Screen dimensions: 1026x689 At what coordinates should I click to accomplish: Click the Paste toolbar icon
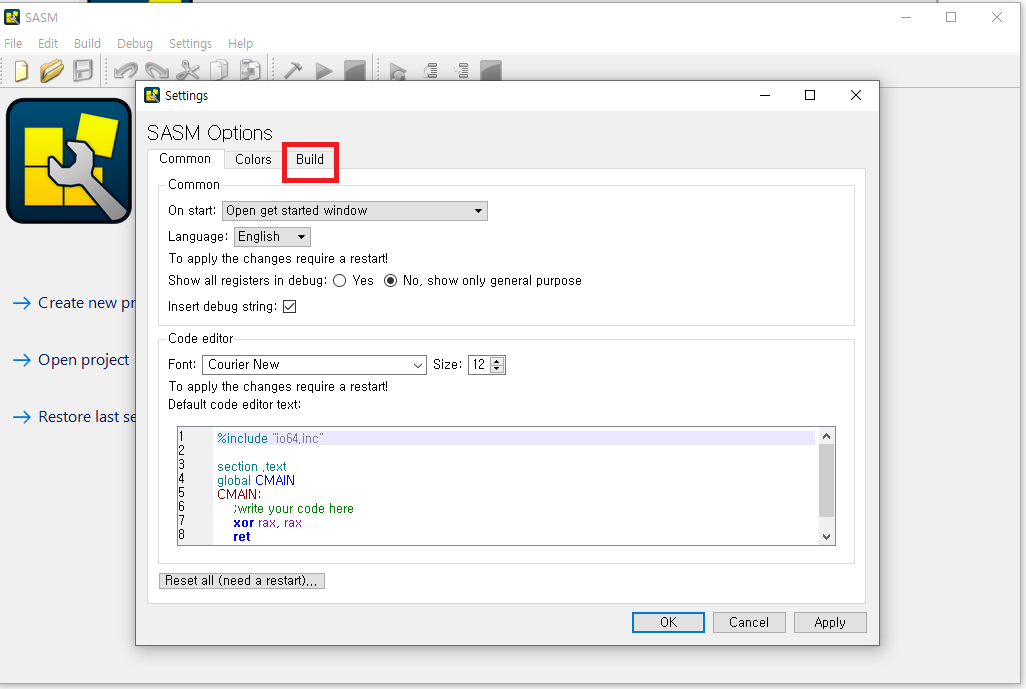(x=251, y=71)
